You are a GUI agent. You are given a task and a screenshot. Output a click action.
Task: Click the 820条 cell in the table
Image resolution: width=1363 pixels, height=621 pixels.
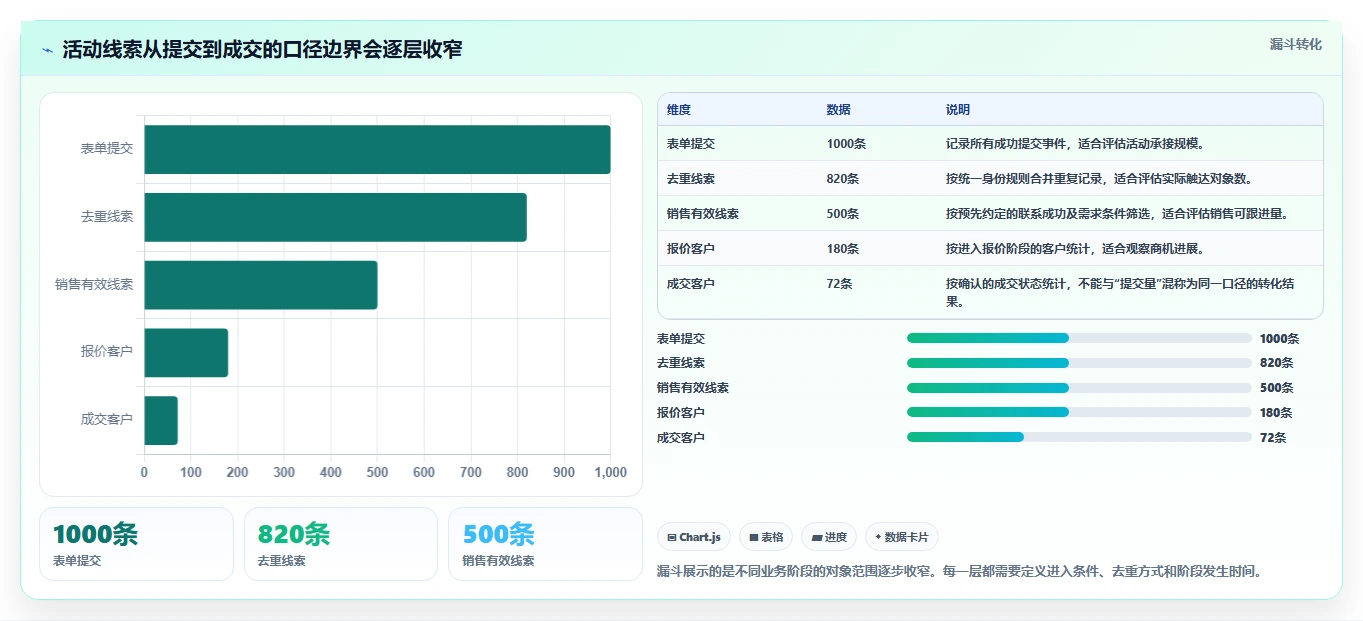[x=843, y=179]
